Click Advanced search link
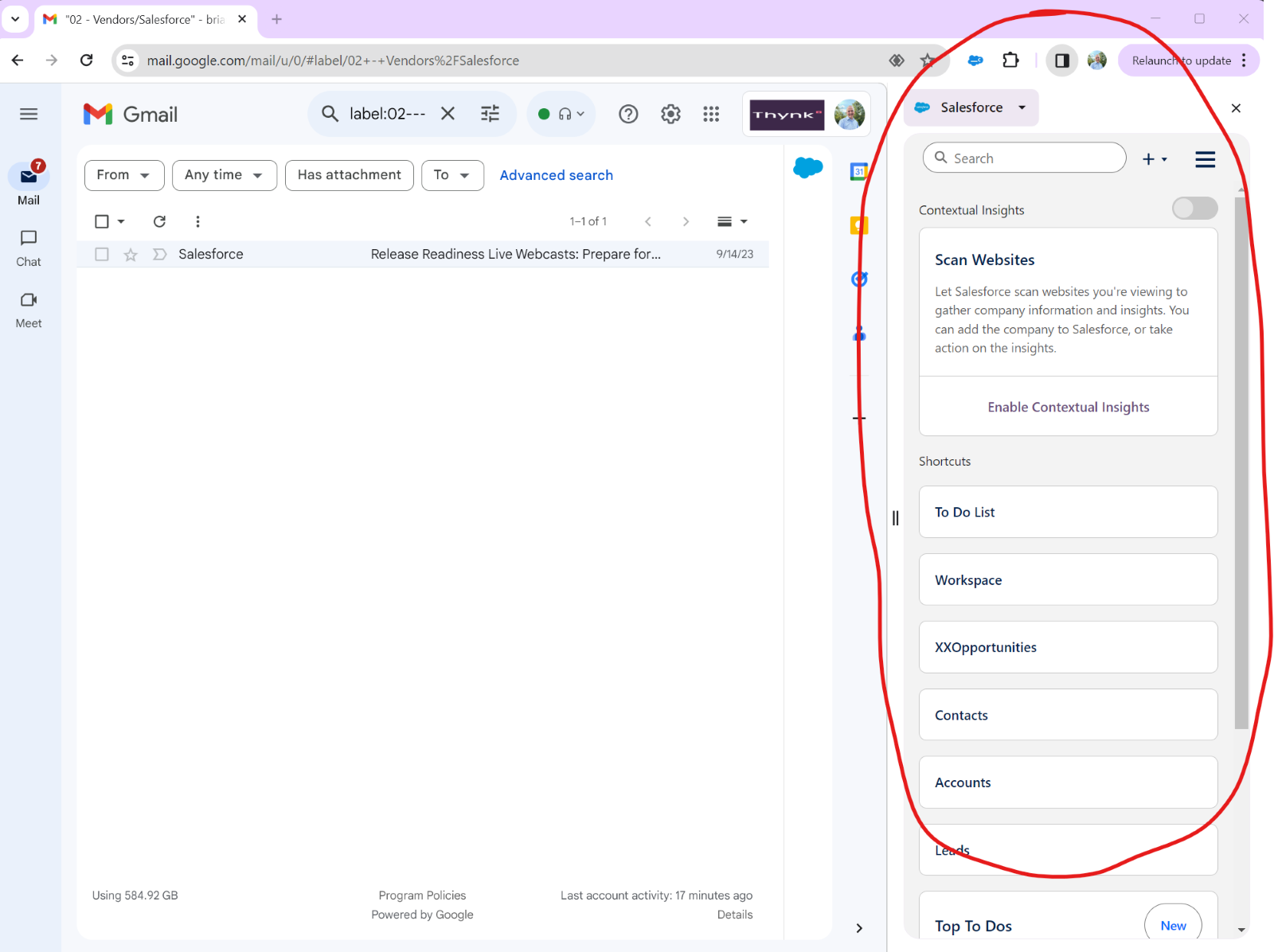 click(x=556, y=175)
